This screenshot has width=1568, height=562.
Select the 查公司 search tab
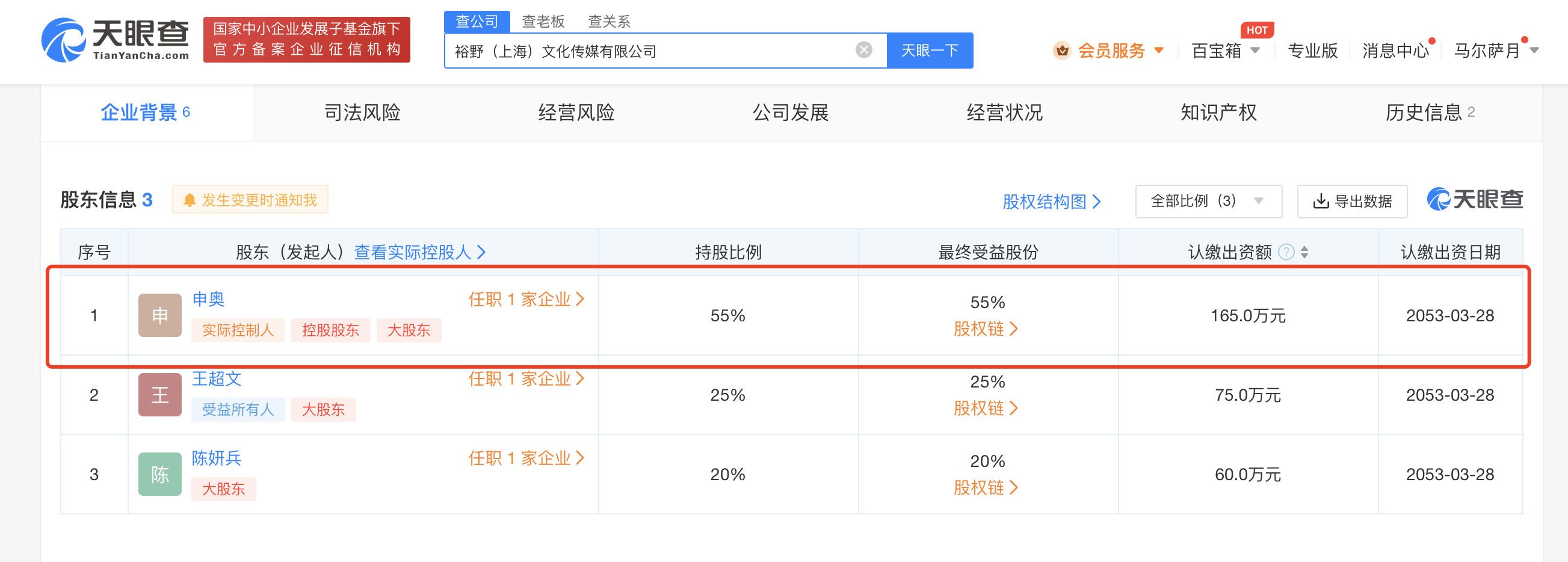coord(477,21)
